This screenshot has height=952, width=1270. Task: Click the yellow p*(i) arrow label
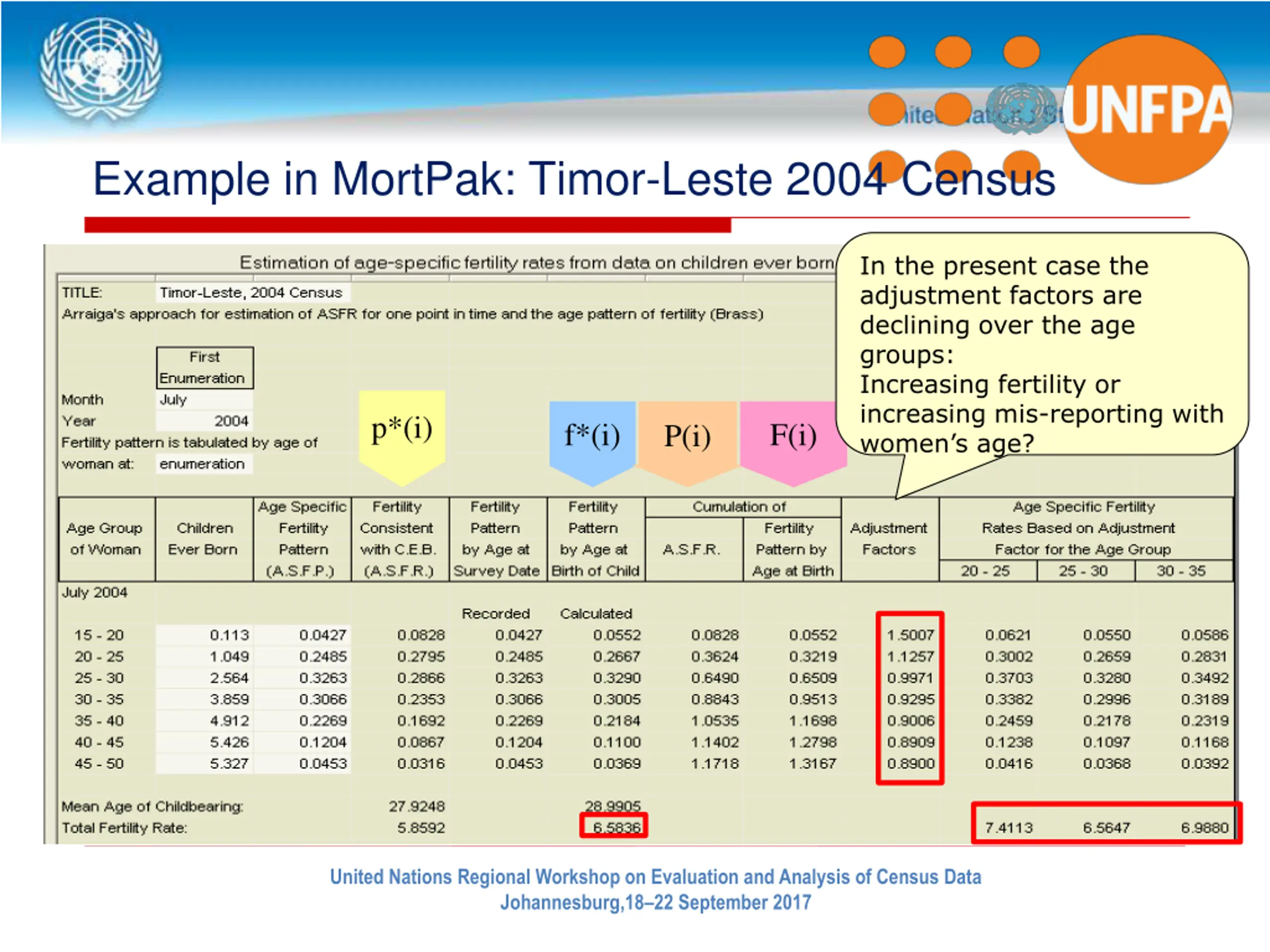[402, 438]
